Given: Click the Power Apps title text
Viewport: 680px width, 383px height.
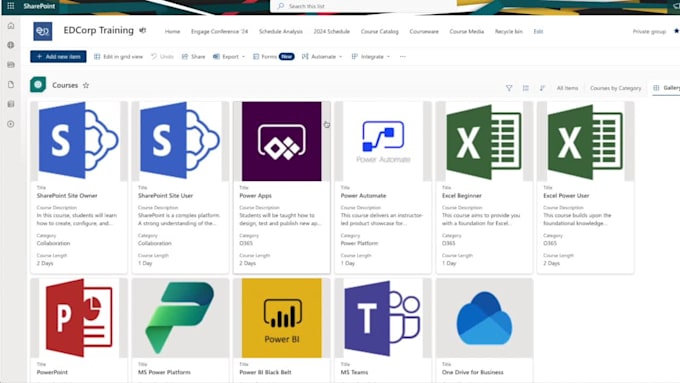Looking at the screenshot, I should click(x=255, y=196).
